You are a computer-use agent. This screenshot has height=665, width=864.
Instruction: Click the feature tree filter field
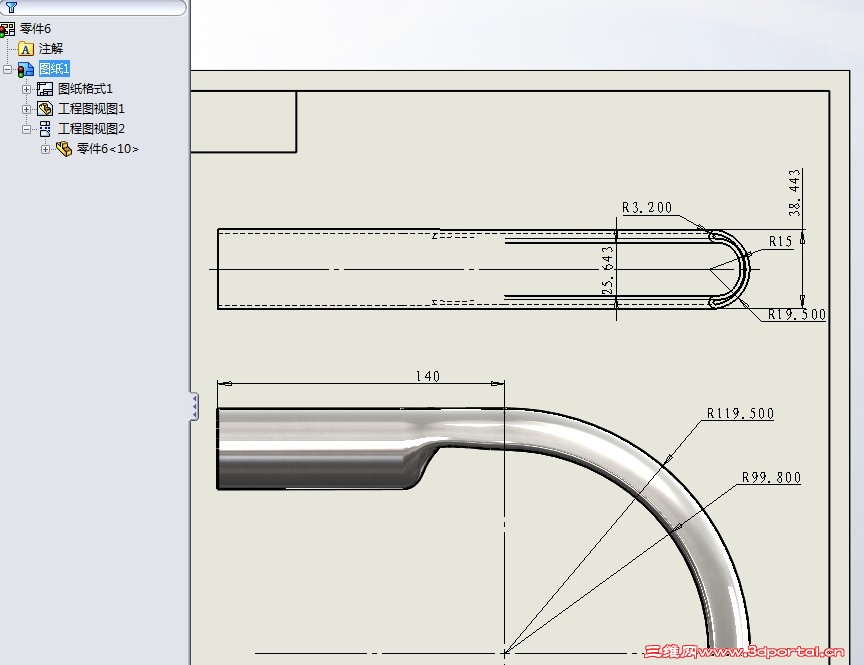(x=93, y=7)
